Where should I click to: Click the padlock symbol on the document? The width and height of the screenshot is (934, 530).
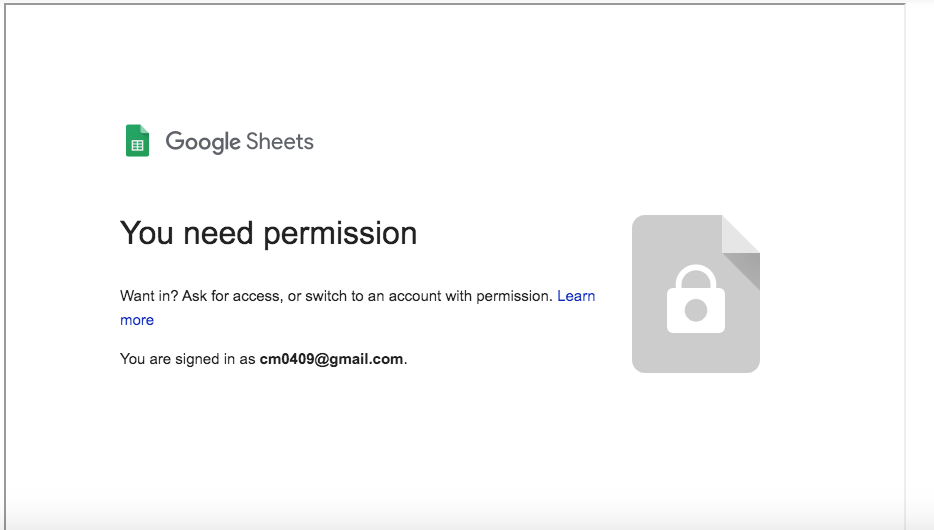coord(696,301)
